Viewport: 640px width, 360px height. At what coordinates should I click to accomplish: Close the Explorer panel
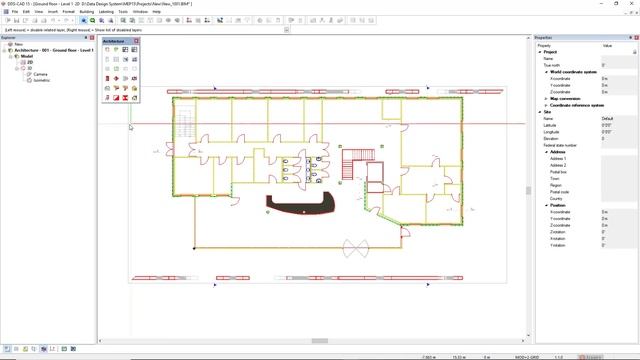(92, 38)
